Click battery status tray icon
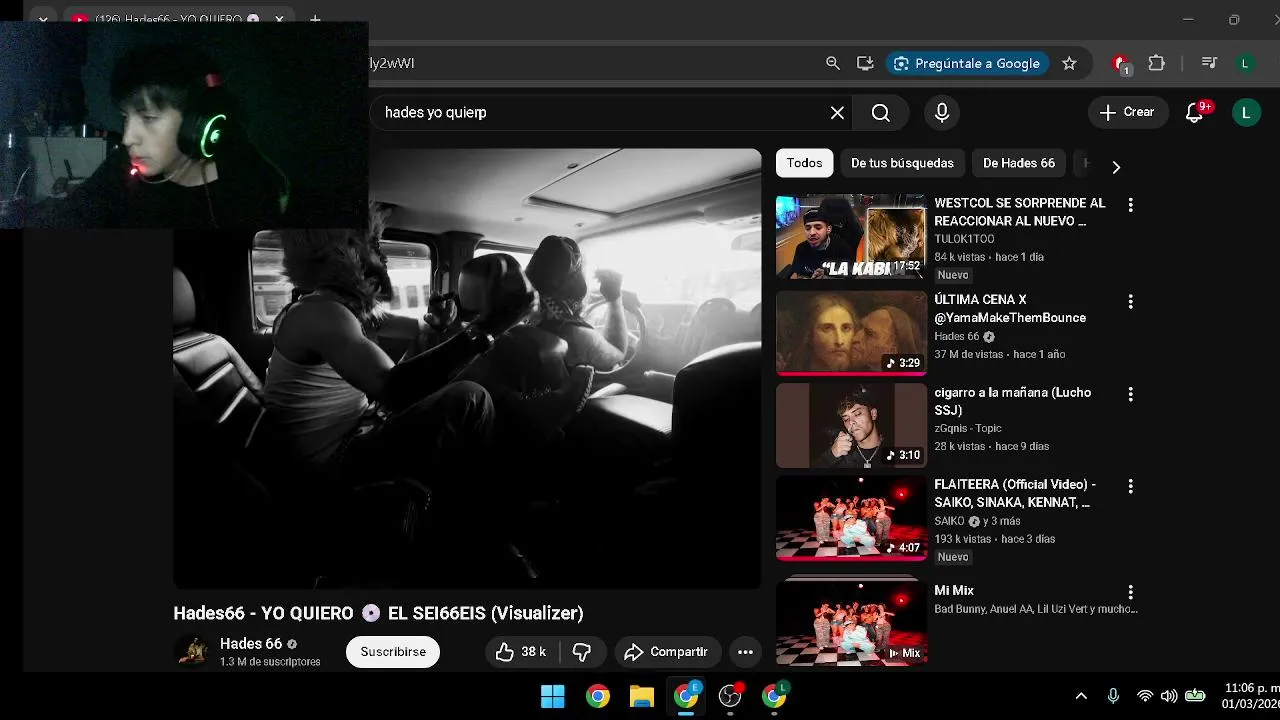1280x720 pixels. coord(1195,696)
